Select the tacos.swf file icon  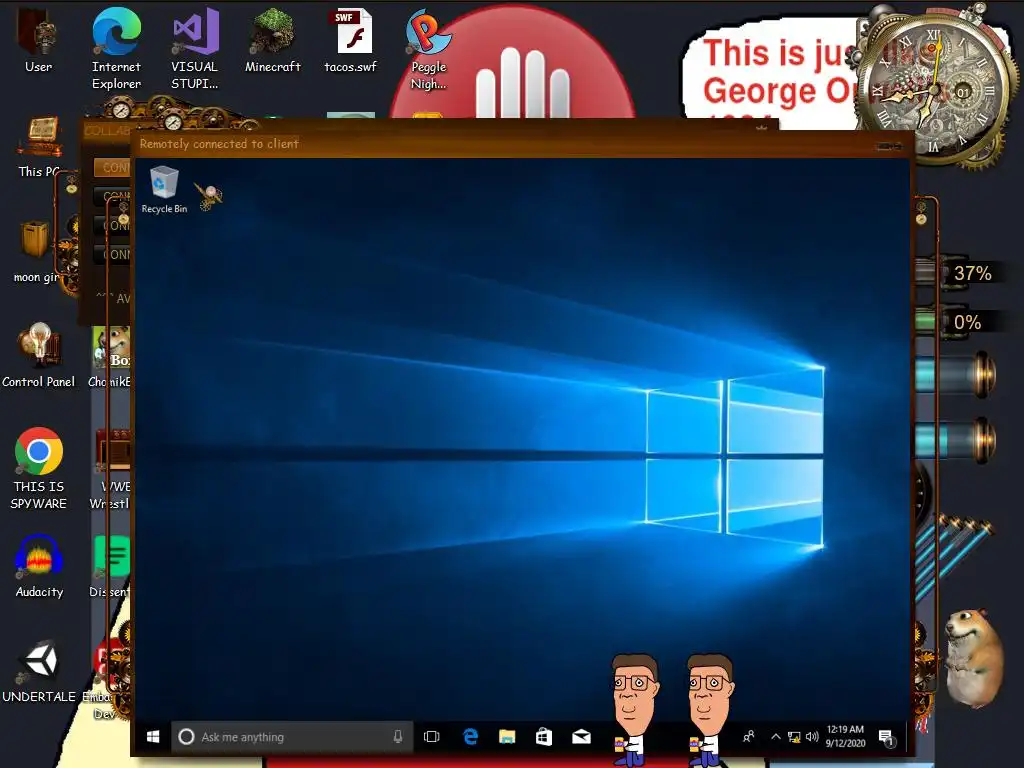[x=351, y=40]
